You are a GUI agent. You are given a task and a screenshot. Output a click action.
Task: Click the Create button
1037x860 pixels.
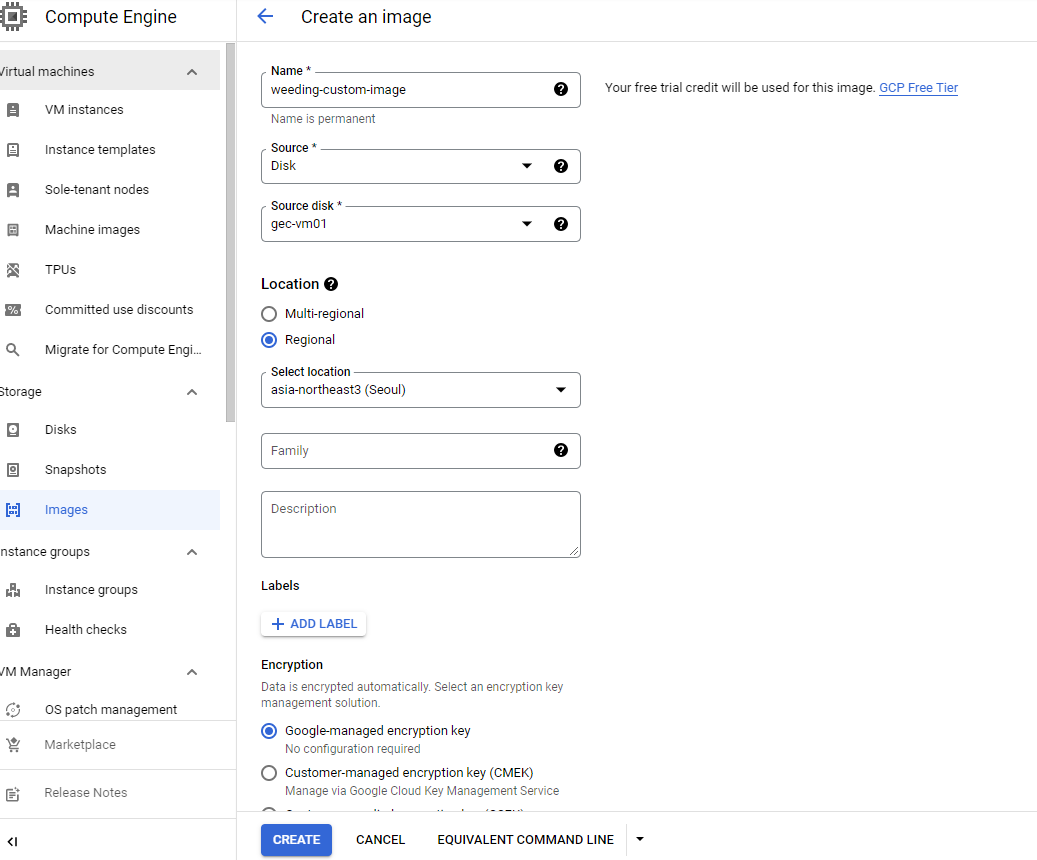296,840
